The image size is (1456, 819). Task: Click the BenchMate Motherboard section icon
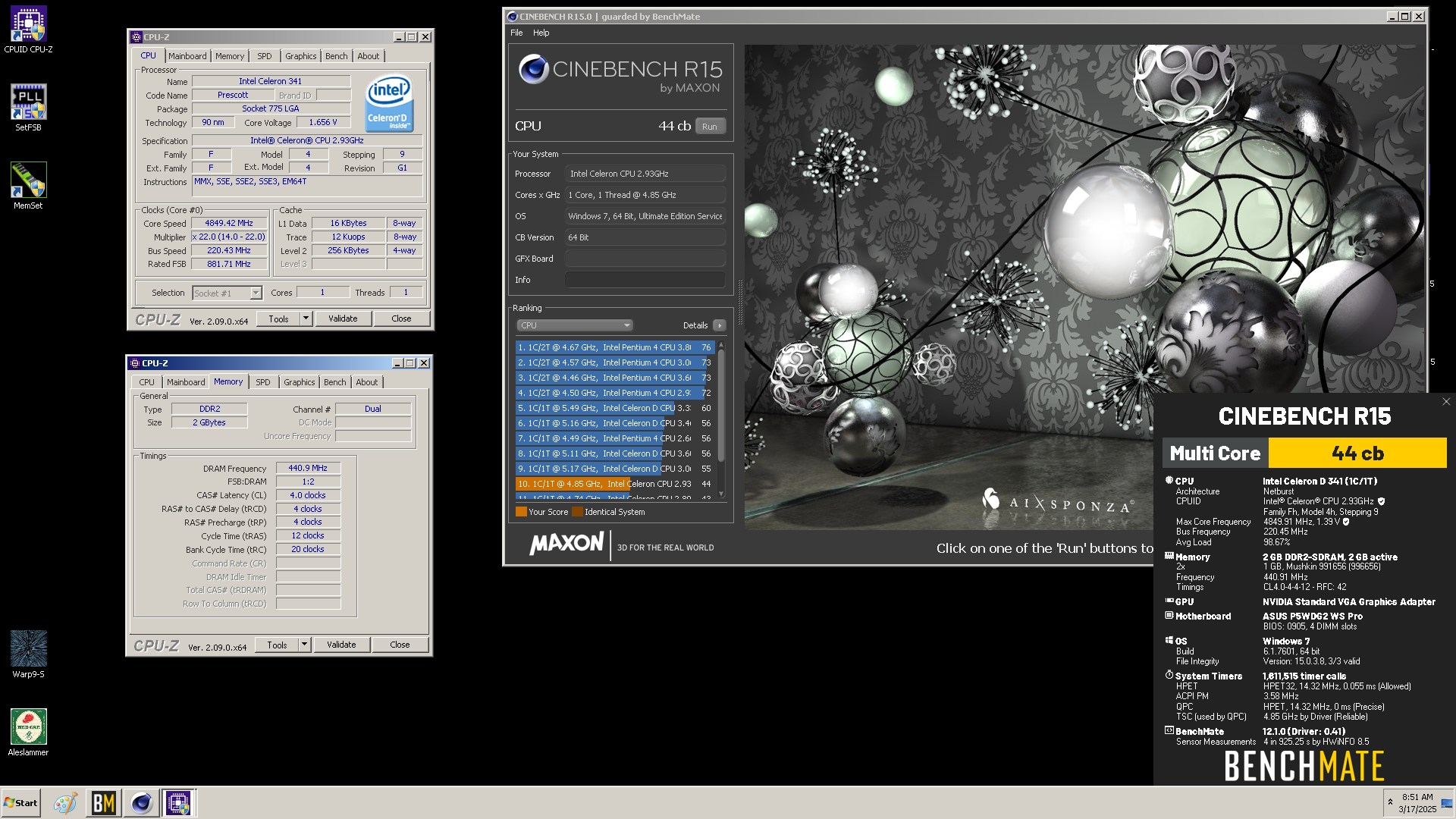coord(1169,615)
